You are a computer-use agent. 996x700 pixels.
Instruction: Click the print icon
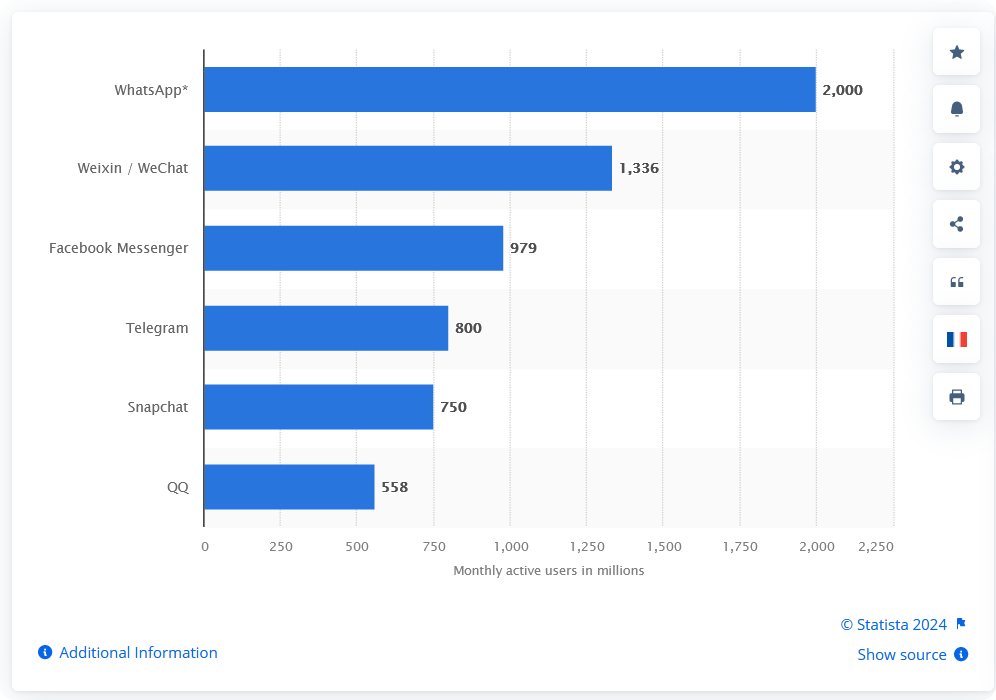(957, 397)
